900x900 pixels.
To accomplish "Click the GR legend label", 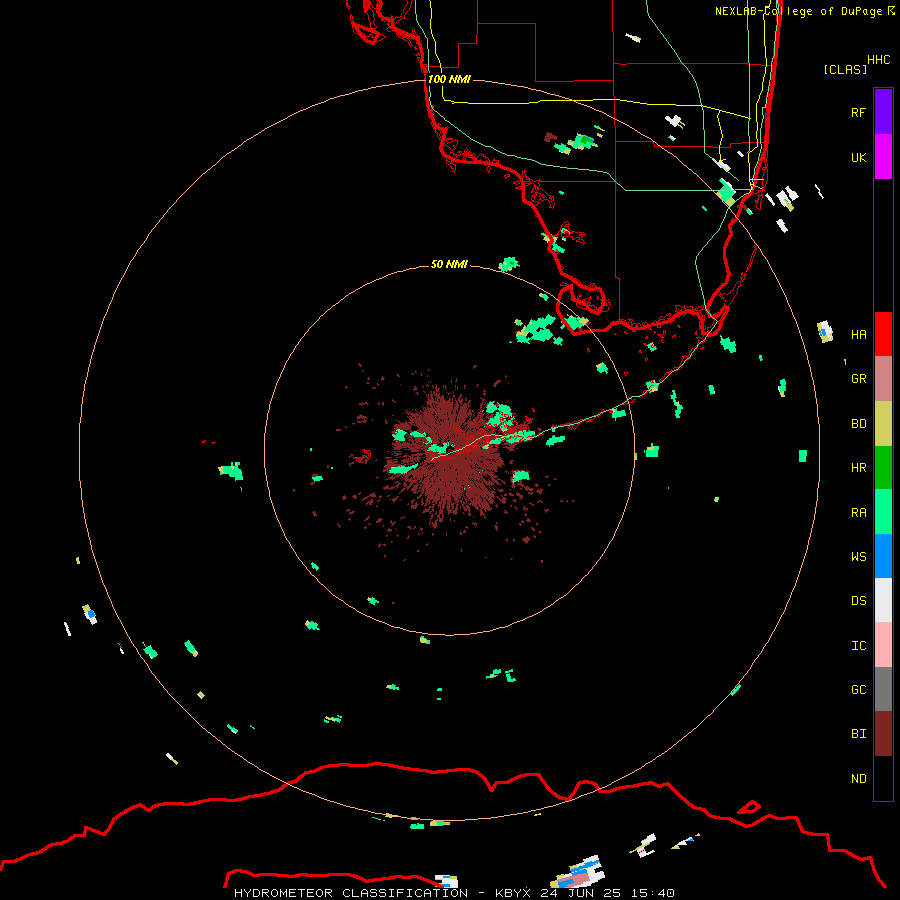I will (x=858, y=379).
